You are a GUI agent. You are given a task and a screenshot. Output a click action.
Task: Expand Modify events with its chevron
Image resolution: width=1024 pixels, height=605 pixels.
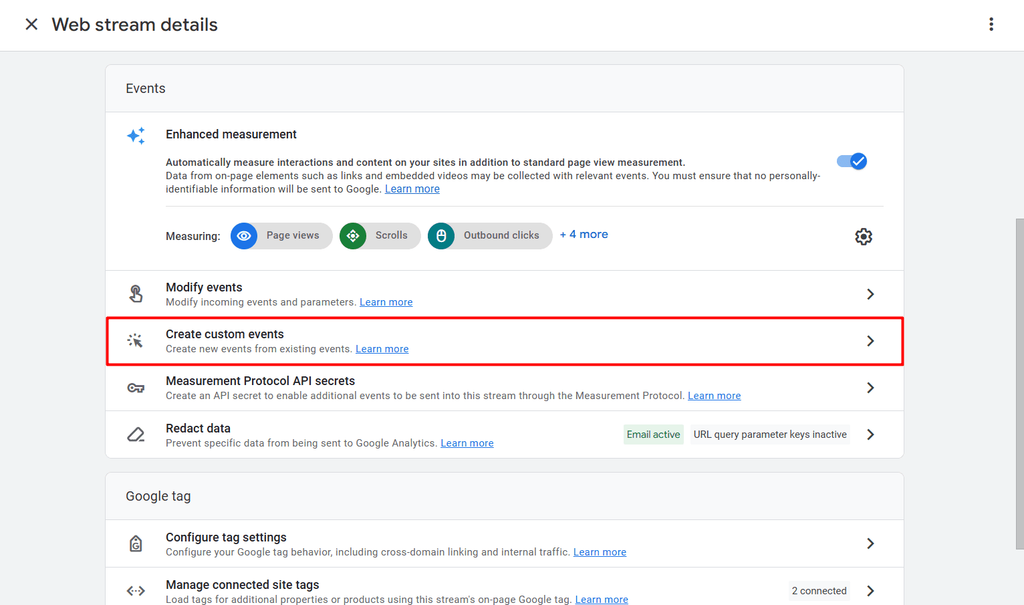point(870,294)
